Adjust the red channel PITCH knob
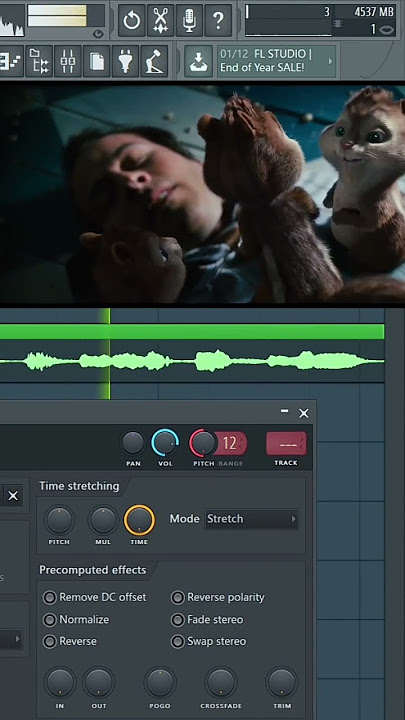Image resolution: width=405 pixels, height=720 pixels. [x=203, y=443]
